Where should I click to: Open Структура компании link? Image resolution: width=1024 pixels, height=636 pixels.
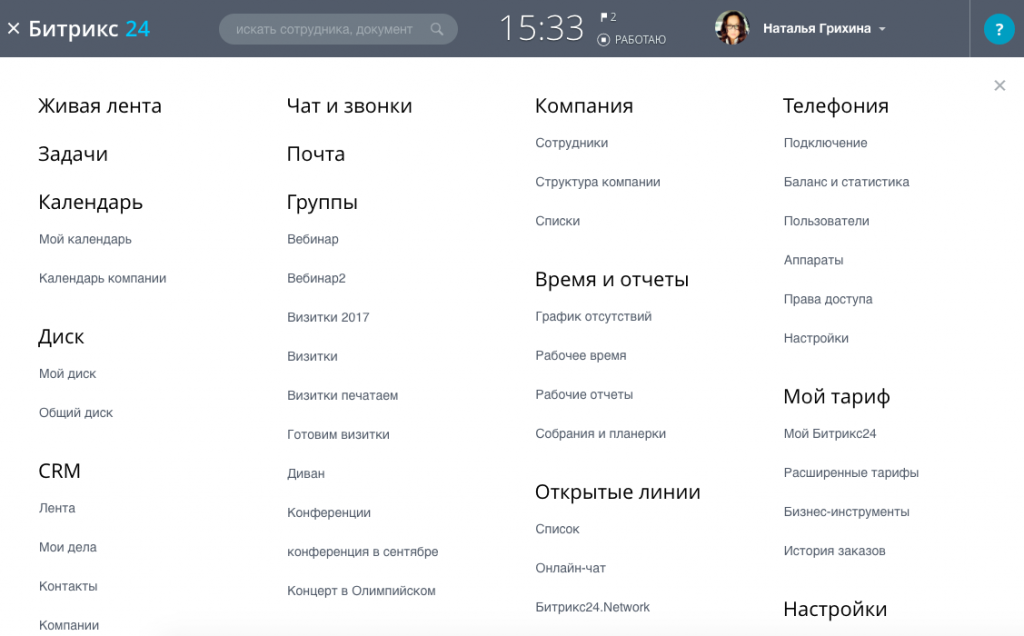tap(598, 182)
